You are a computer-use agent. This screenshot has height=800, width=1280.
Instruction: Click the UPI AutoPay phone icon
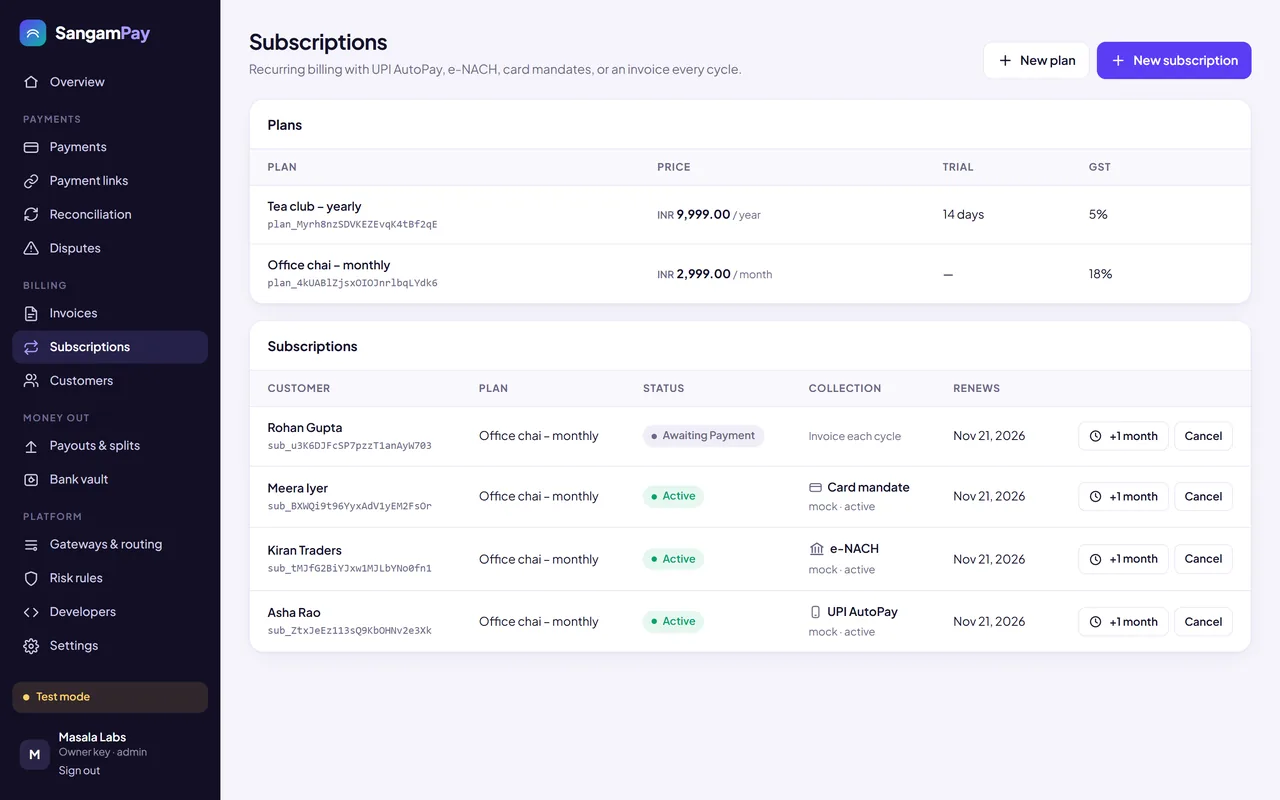point(815,612)
